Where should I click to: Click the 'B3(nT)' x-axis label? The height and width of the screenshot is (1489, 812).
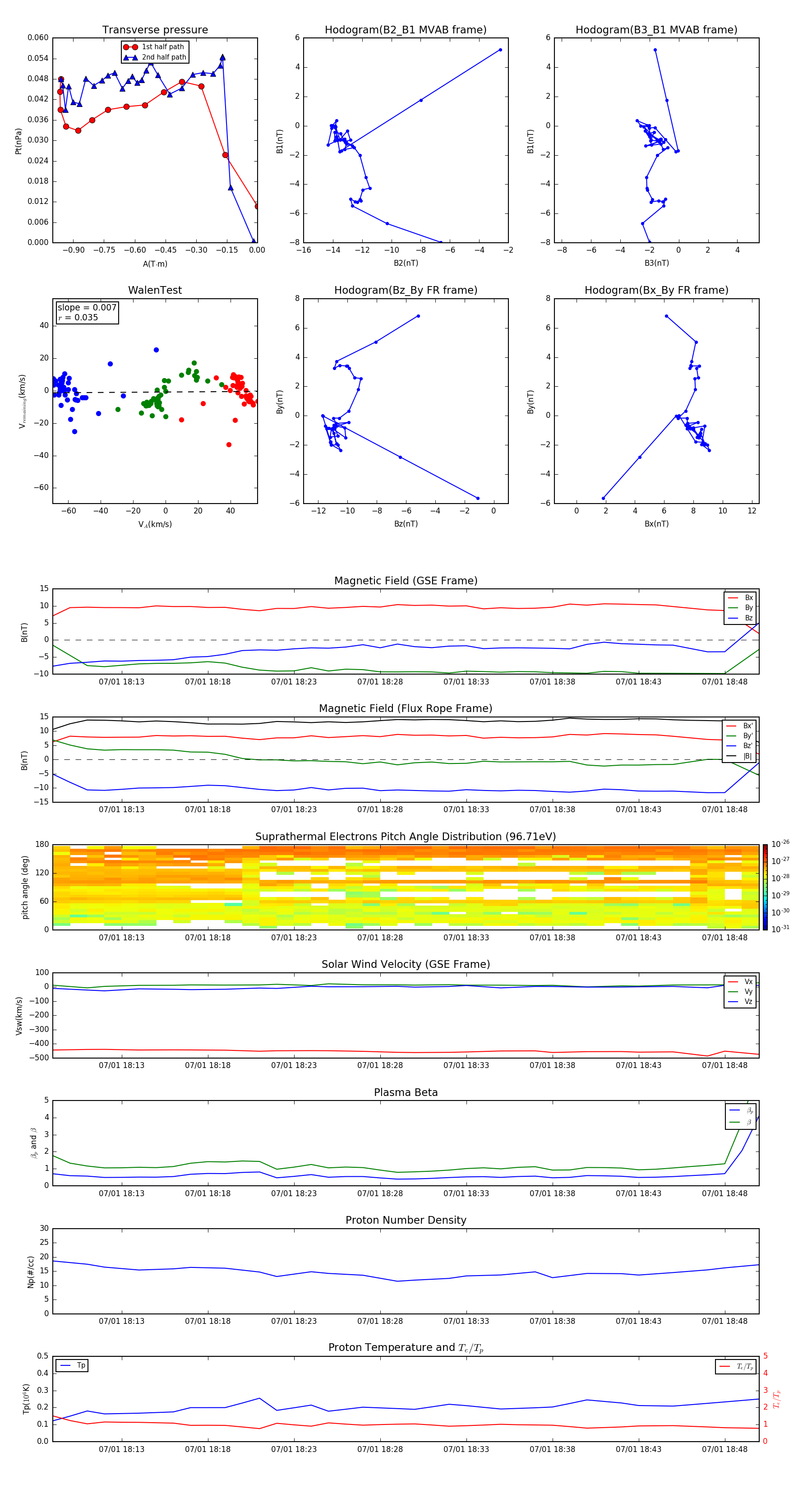(x=656, y=264)
